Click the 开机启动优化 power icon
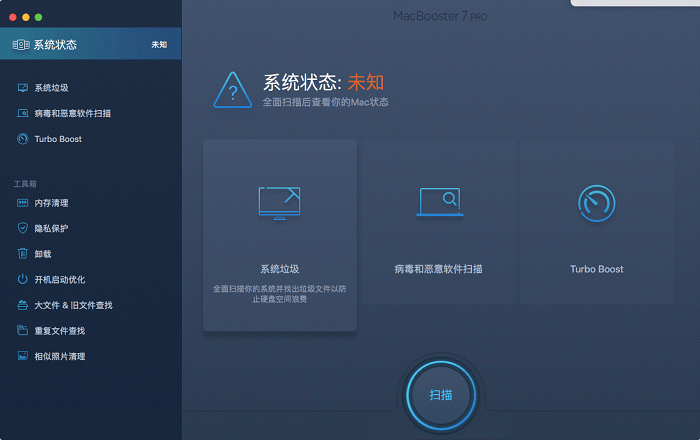 [22, 279]
